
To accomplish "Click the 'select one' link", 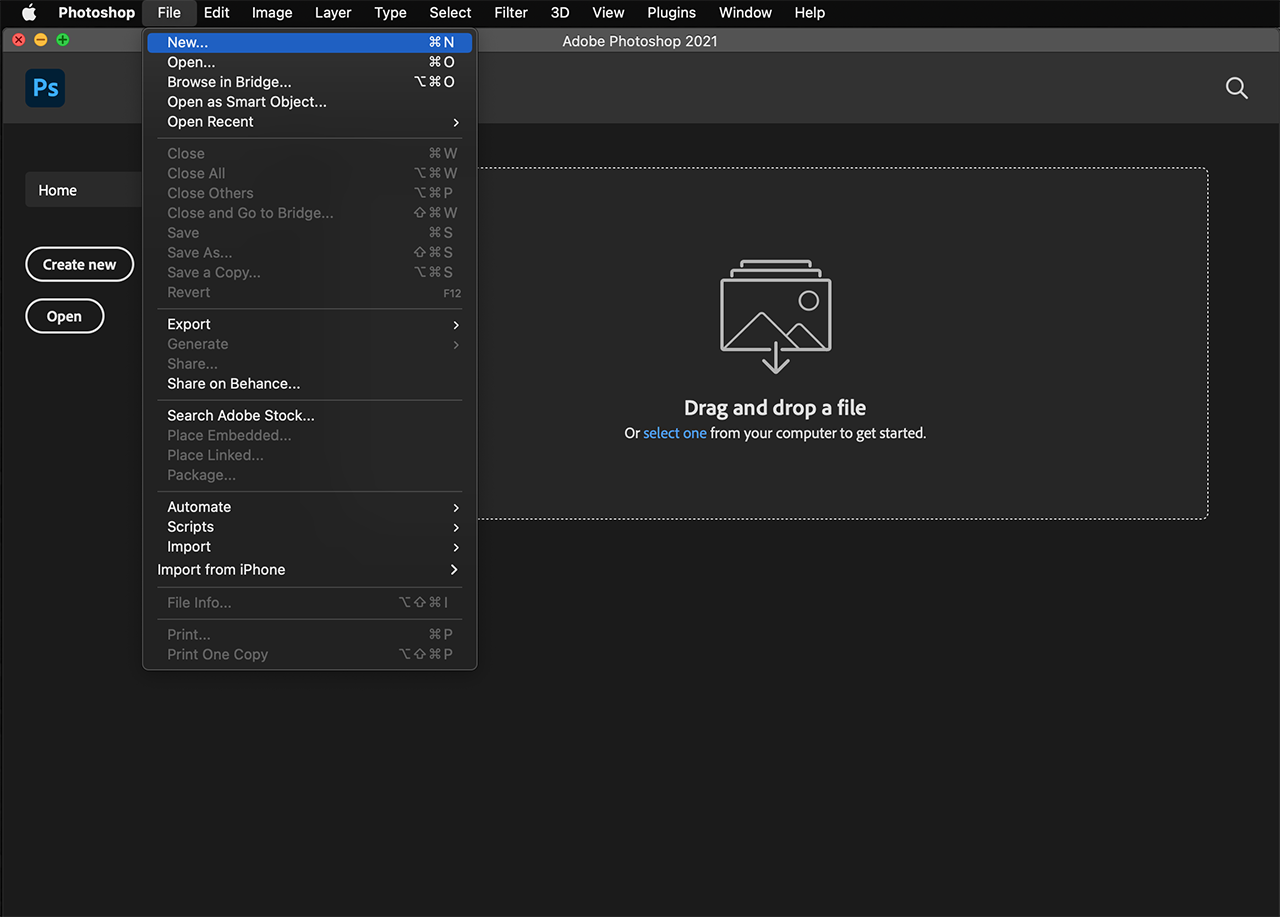I will [675, 433].
